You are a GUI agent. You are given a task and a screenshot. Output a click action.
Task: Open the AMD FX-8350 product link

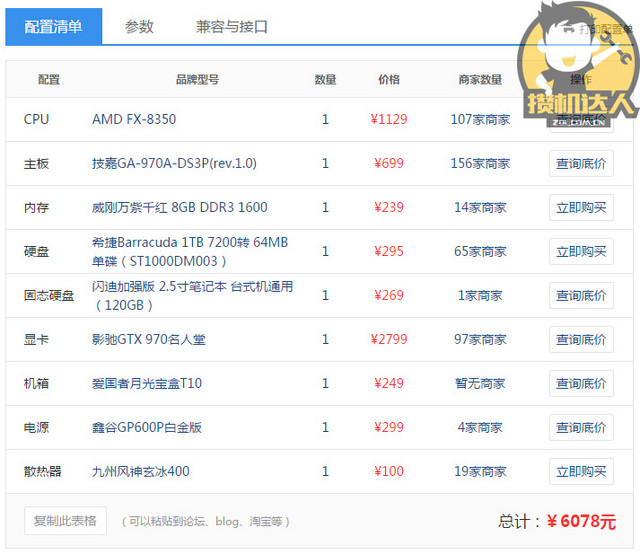pos(134,120)
